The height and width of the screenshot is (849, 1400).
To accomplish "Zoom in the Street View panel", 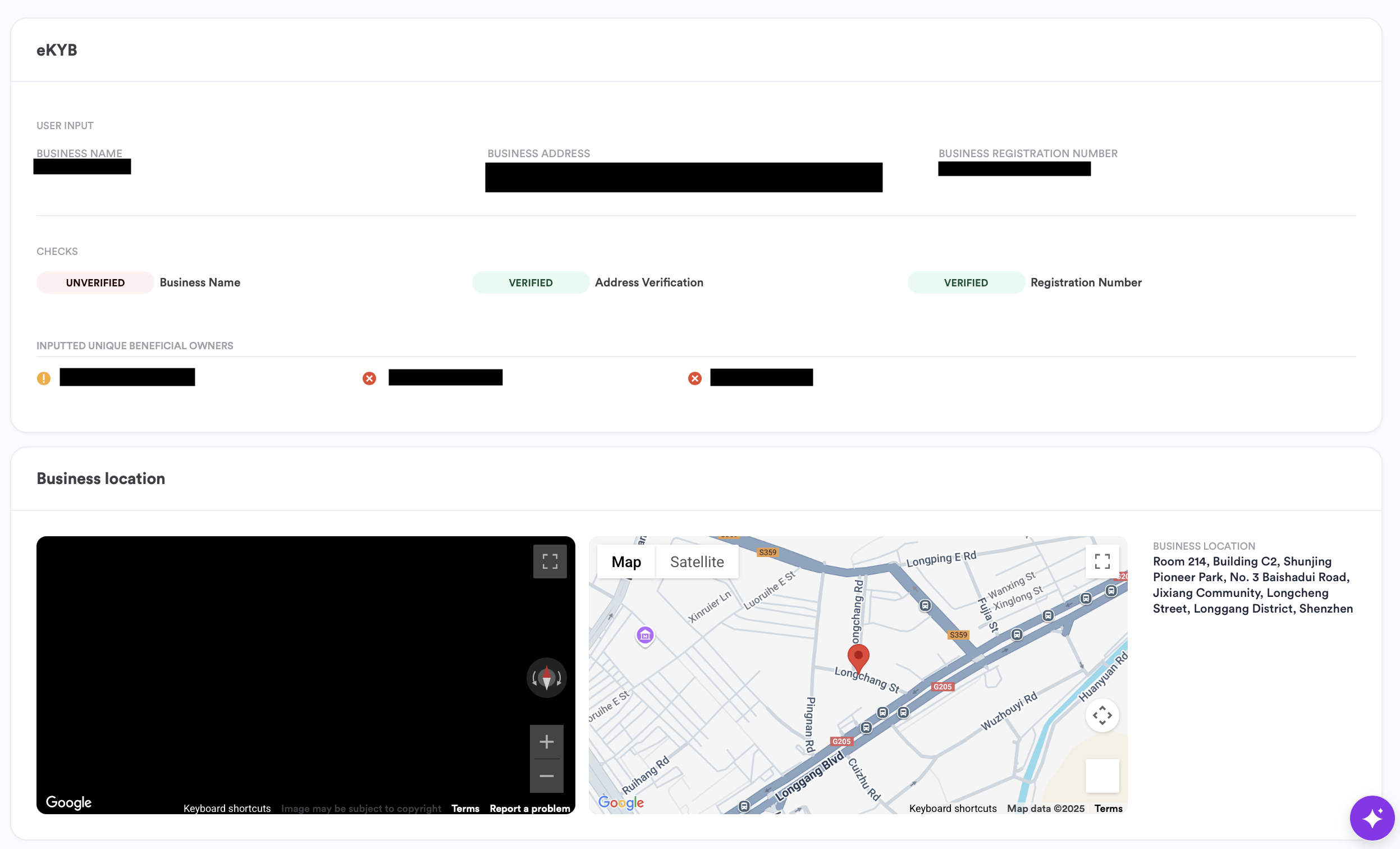I will 546,742.
